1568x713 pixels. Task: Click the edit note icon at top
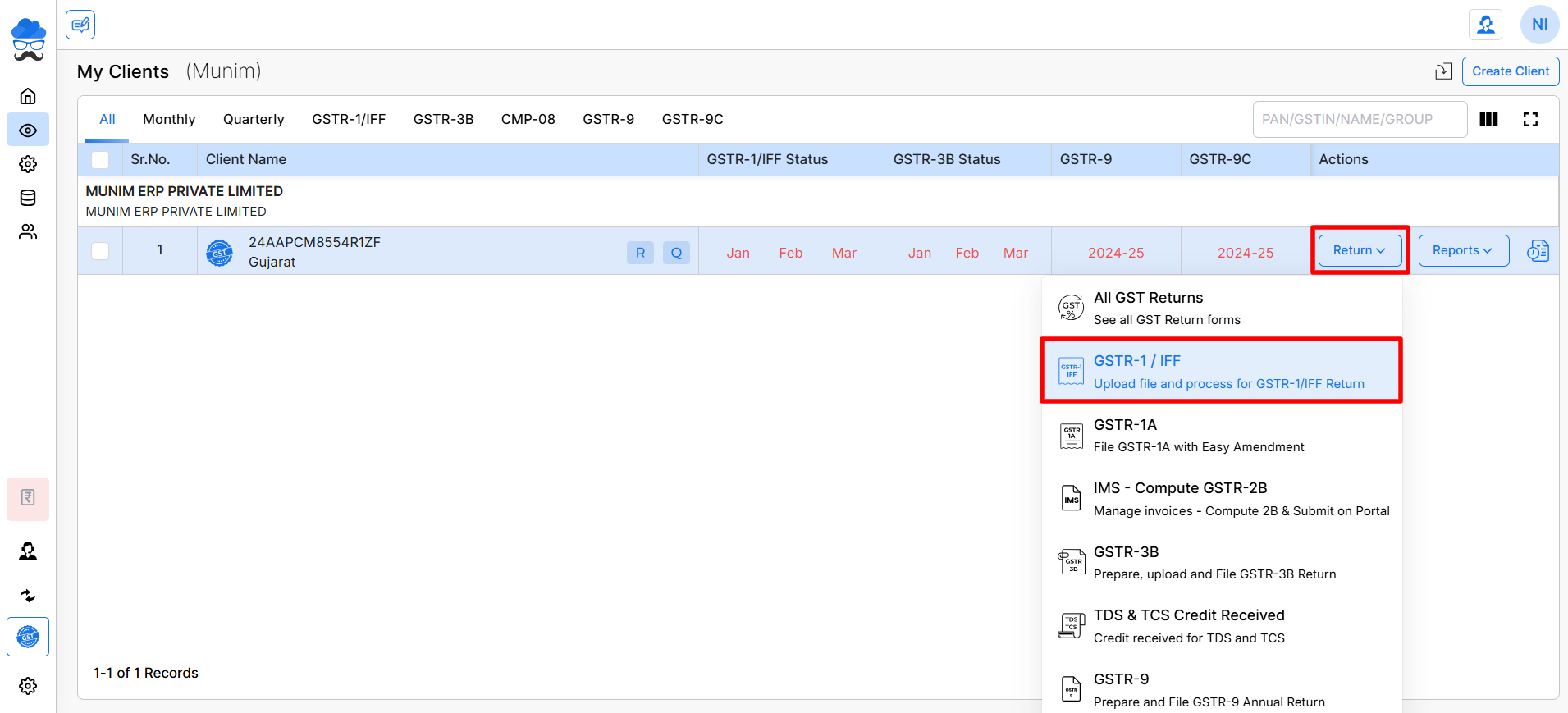point(80,25)
